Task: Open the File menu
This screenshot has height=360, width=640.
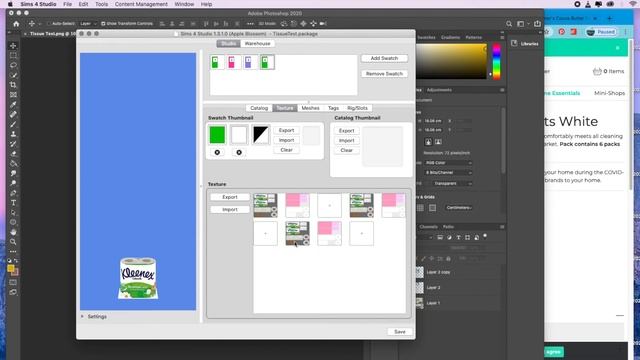Action: coord(67,4)
